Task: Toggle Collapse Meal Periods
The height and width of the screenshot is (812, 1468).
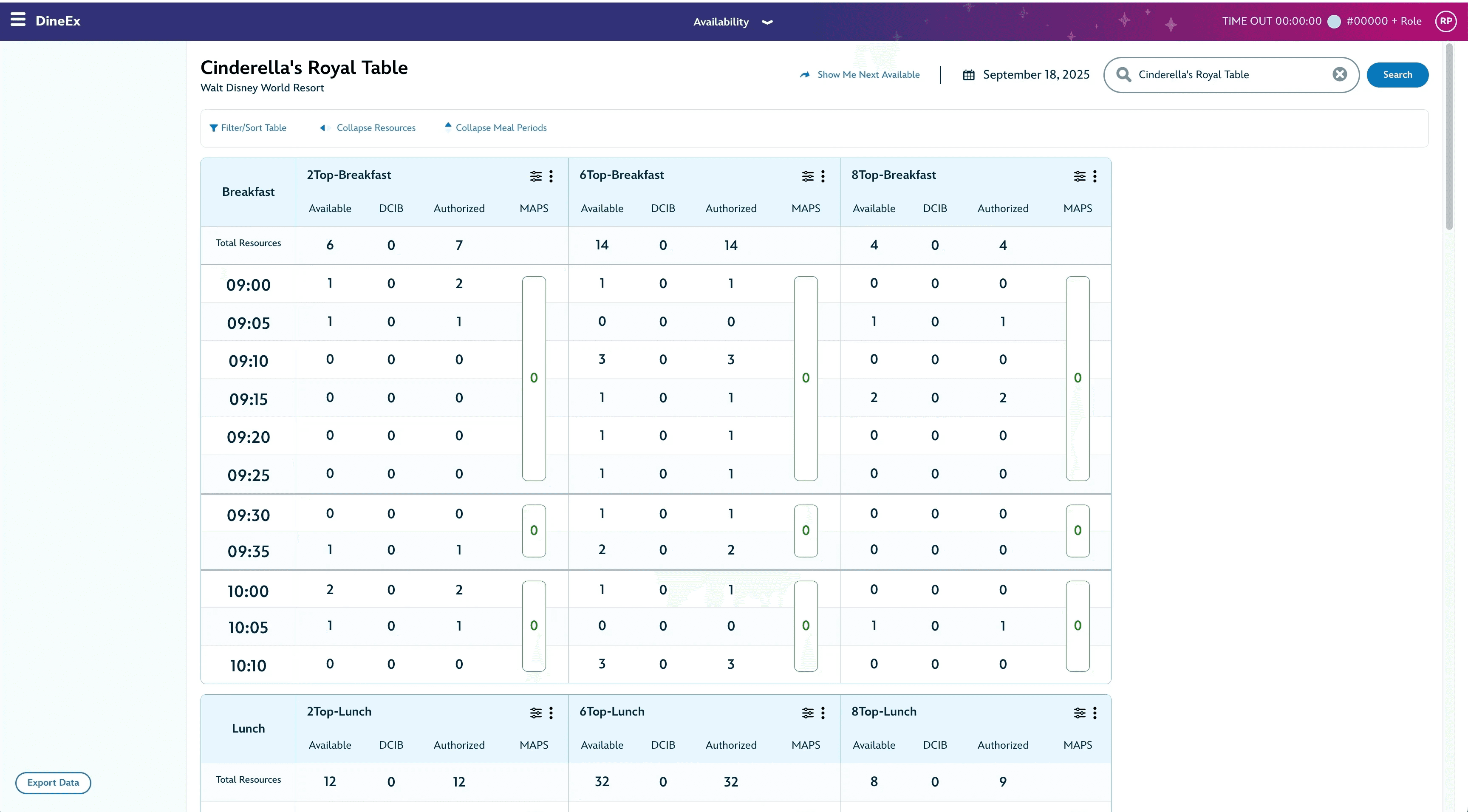Action: (501, 127)
